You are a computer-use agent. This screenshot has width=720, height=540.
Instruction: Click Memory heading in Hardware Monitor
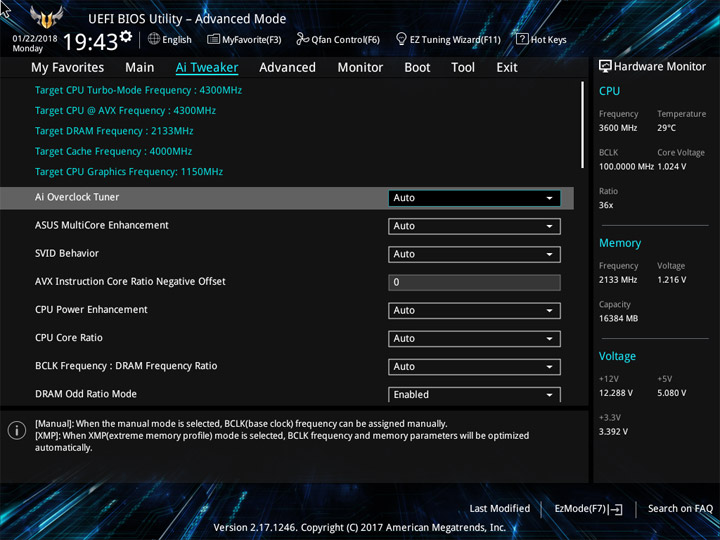pyautogui.click(x=620, y=243)
